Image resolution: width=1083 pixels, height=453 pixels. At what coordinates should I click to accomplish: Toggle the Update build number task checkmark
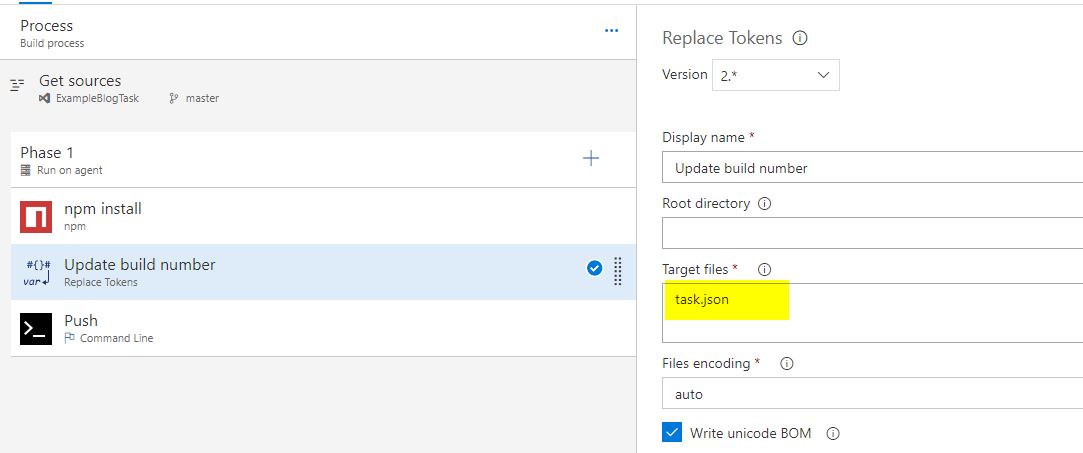(595, 268)
